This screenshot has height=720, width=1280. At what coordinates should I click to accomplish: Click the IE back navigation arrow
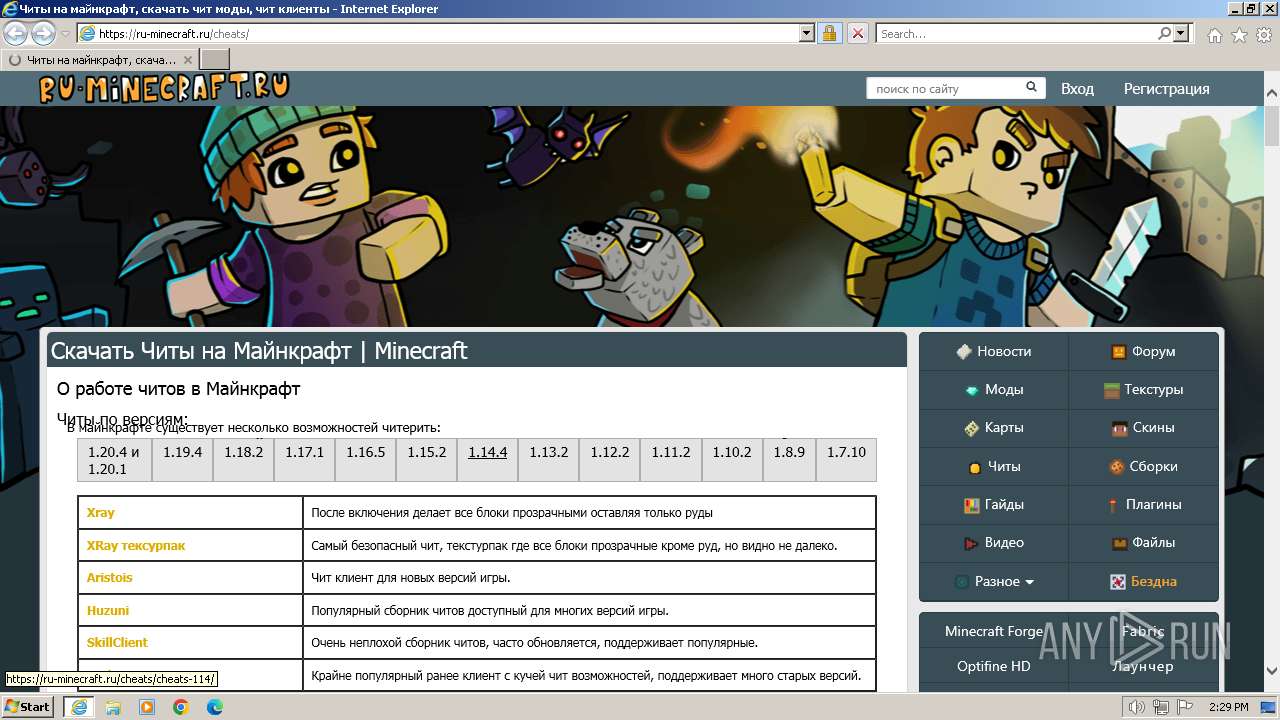pos(16,33)
